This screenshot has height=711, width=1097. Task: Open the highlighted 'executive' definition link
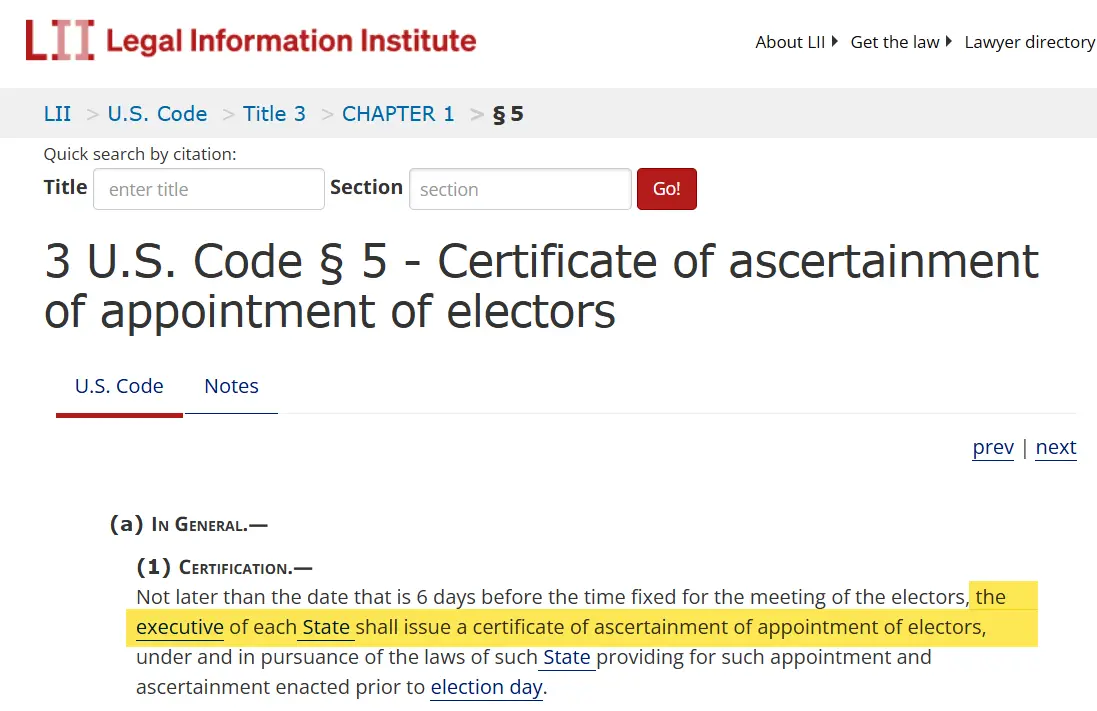pyautogui.click(x=180, y=628)
